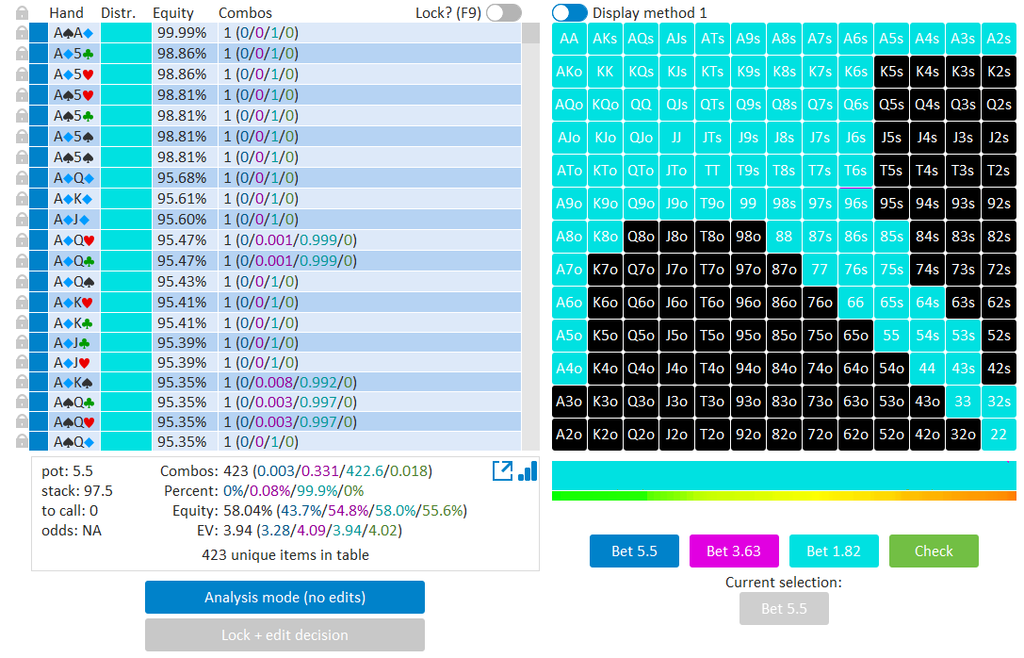Viewport: 1024px width, 658px height.
Task: Click the lock icon for the A♦J♦ row
Action: click(x=22, y=219)
